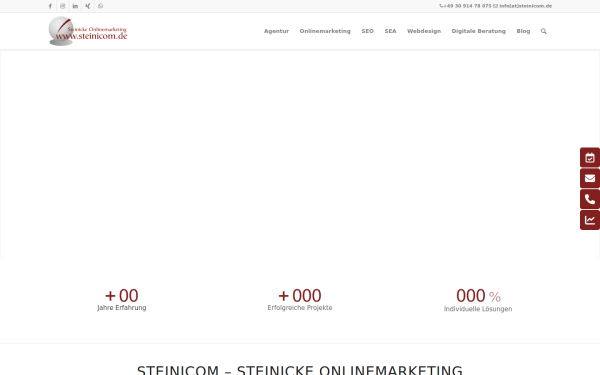
Task: Click the search magnifier icon in navigation
Action: (543, 31)
